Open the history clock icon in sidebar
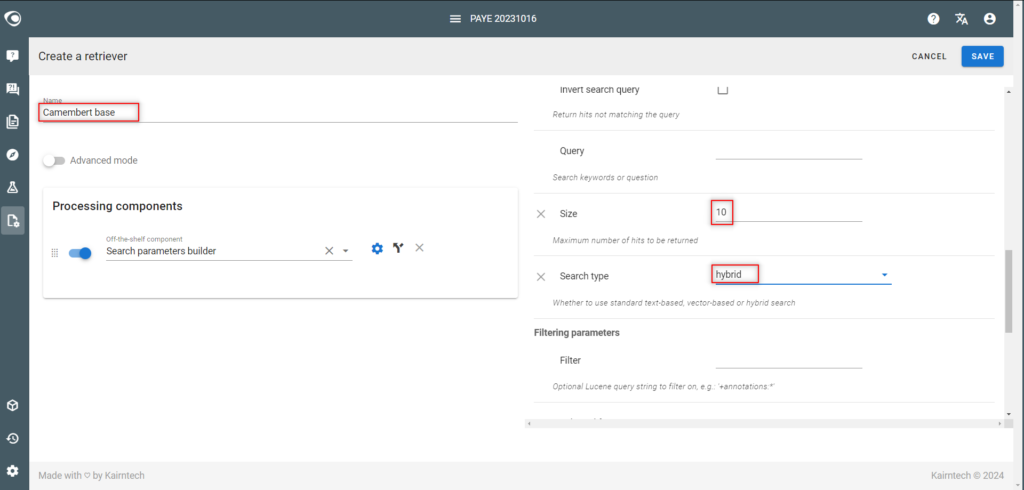 tap(12, 438)
